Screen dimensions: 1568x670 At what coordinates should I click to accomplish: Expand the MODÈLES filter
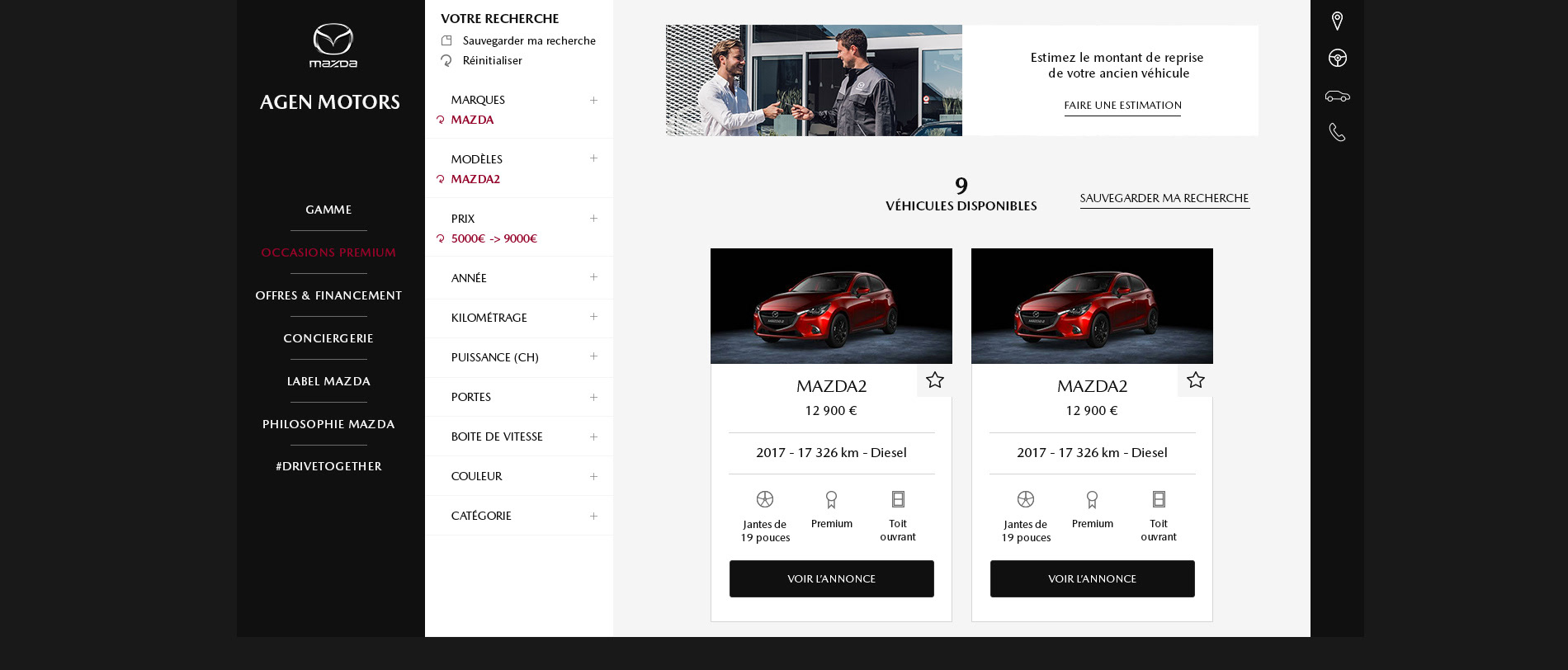click(593, 158)
